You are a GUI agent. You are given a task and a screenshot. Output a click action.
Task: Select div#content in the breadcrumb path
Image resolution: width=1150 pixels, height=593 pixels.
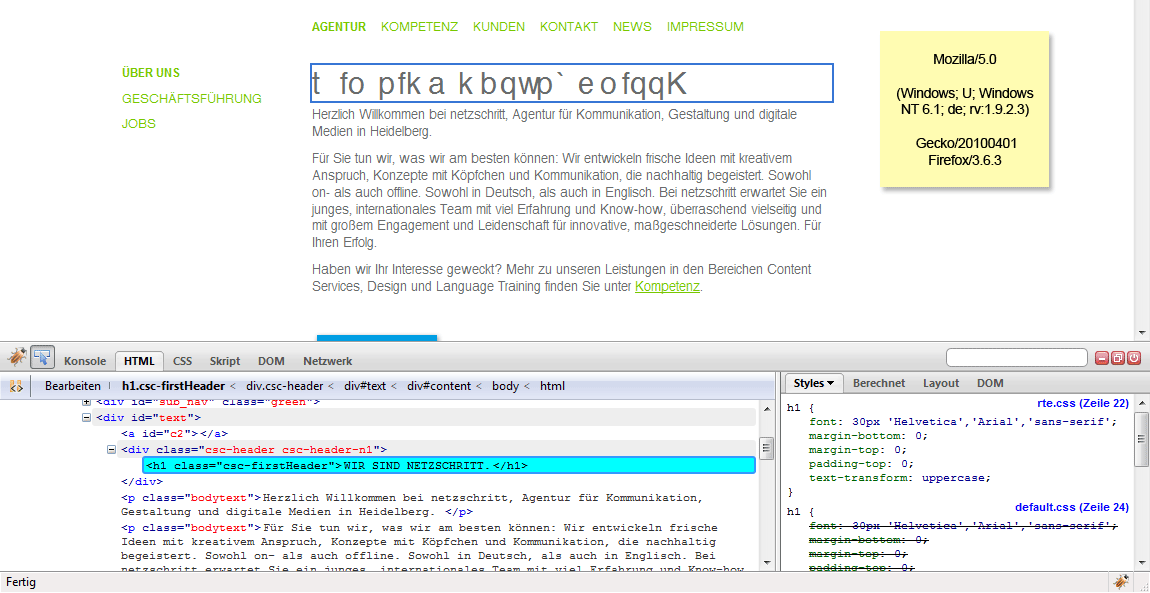(x=439, y=386)
